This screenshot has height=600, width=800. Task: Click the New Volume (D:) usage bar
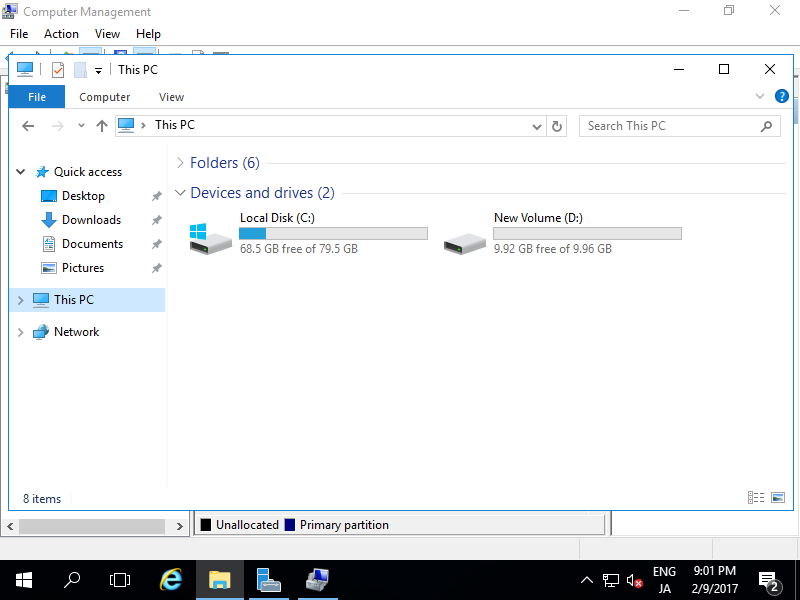click(587, 234)
